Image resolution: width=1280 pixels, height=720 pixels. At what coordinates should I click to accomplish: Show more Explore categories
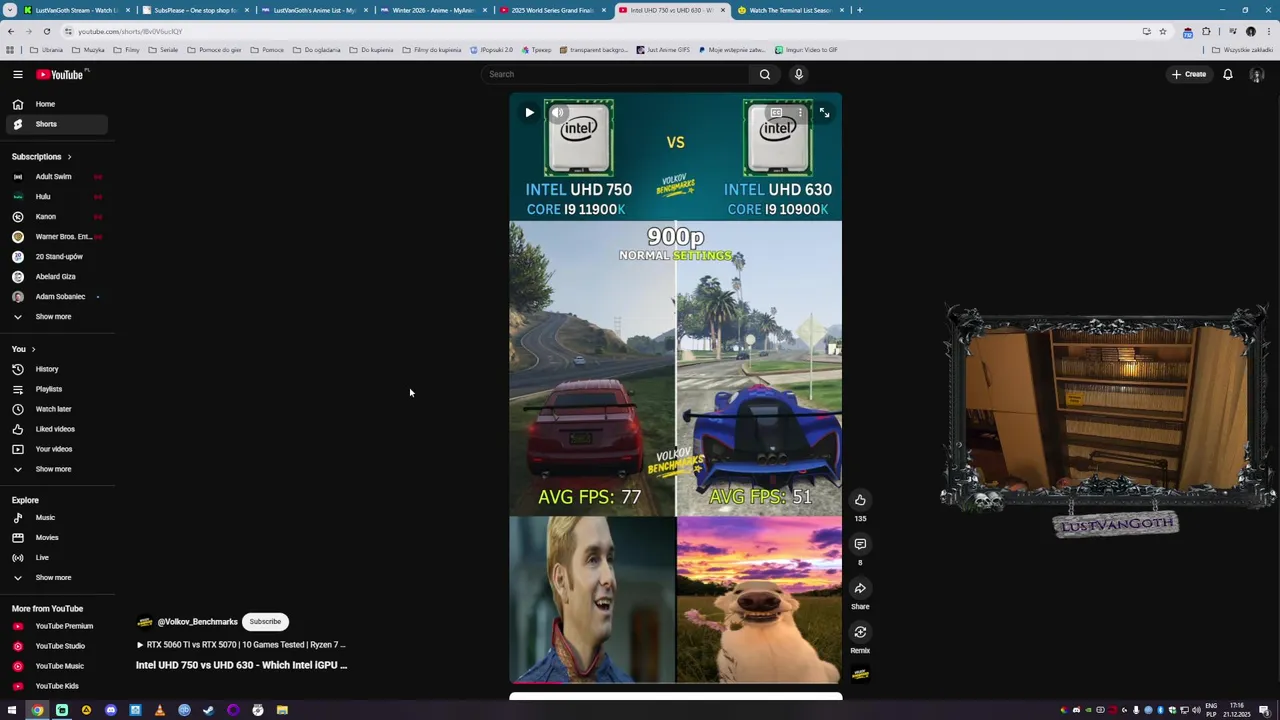pyautogui.click(x=56, y=577)
